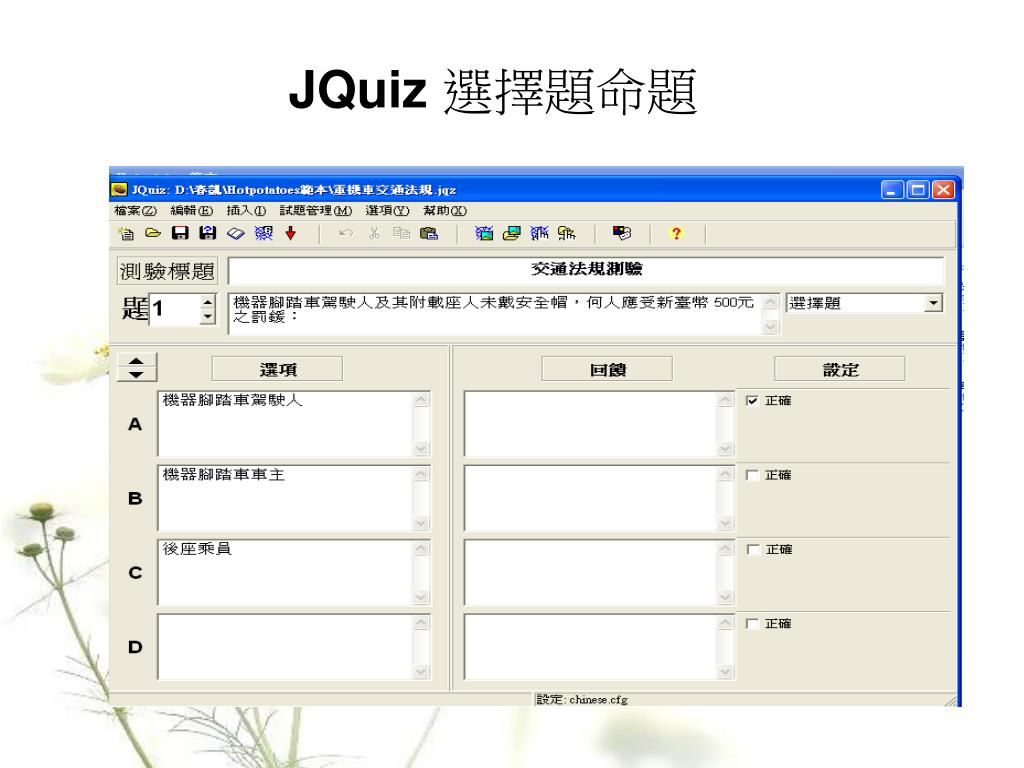Image resolution: width=1024 pixels, height=768 pixels.
Task: Click in the question text field
Action: [496, 313]
